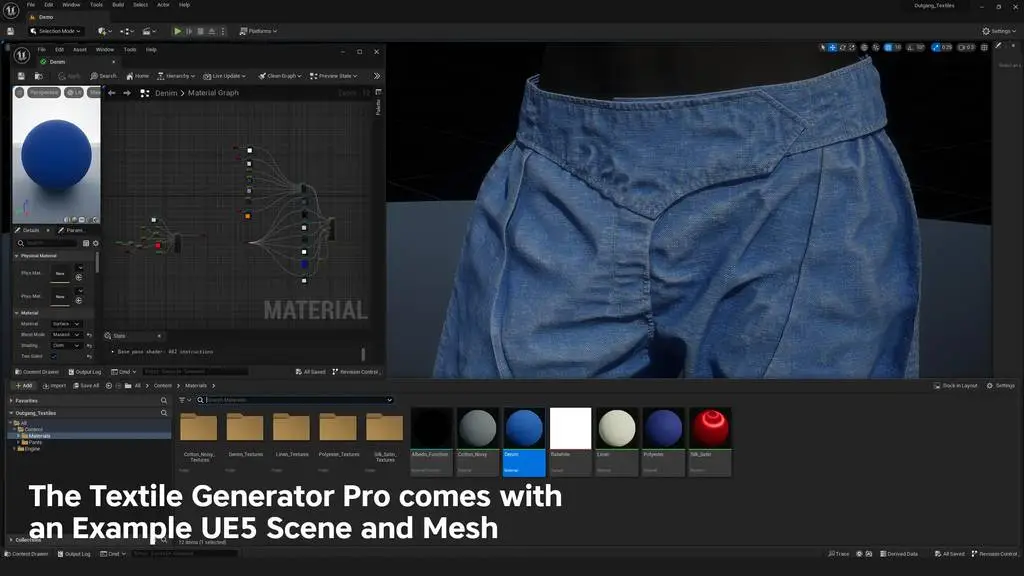Click Save All in Content Browser
The width and height of the screenshot is (1024, 576).
point(85,385)
